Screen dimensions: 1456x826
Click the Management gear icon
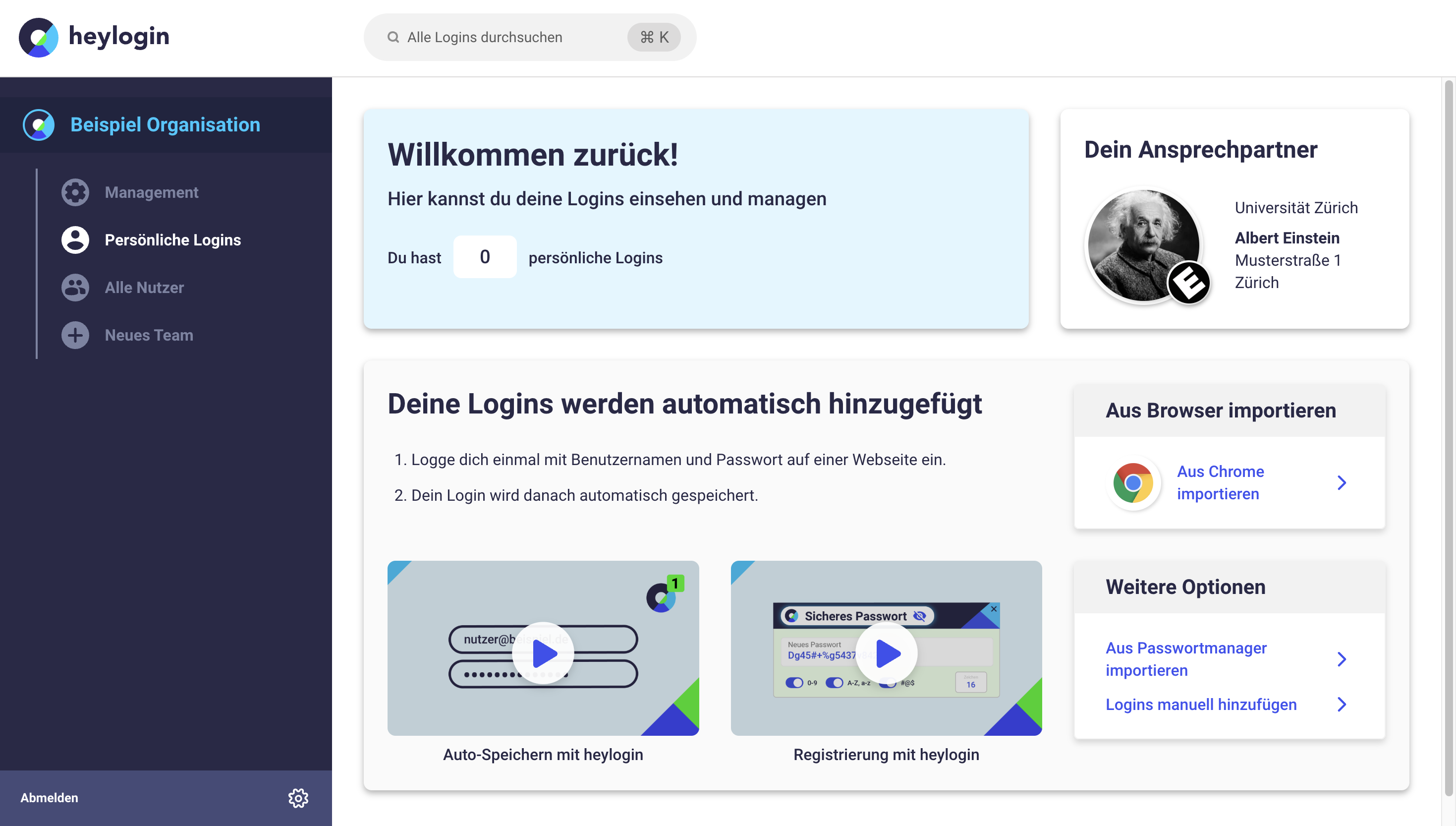click(75, 192)
